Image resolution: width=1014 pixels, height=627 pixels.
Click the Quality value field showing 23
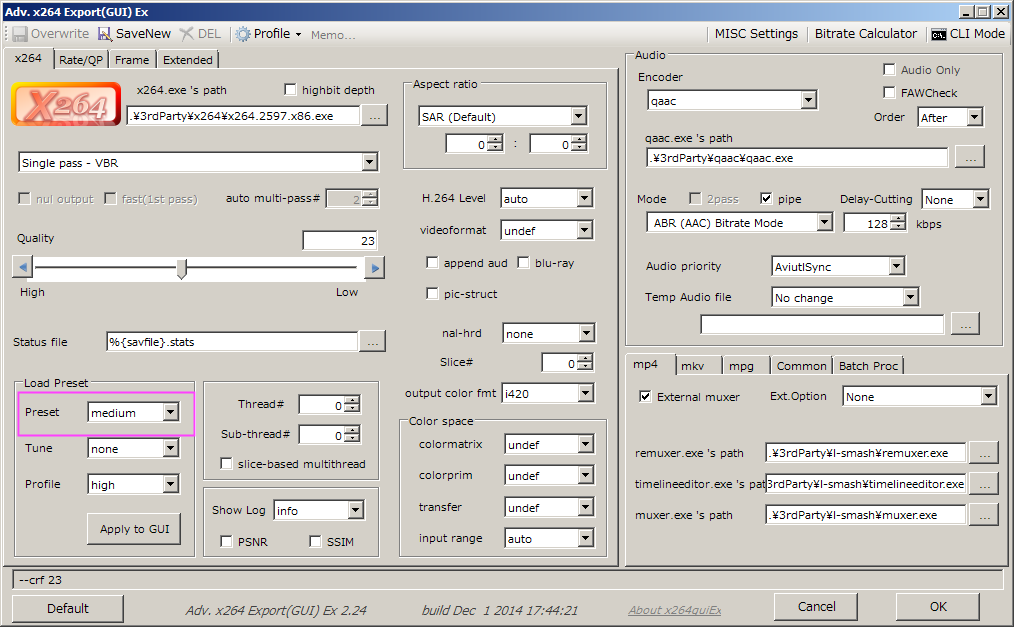pos(340,240)
